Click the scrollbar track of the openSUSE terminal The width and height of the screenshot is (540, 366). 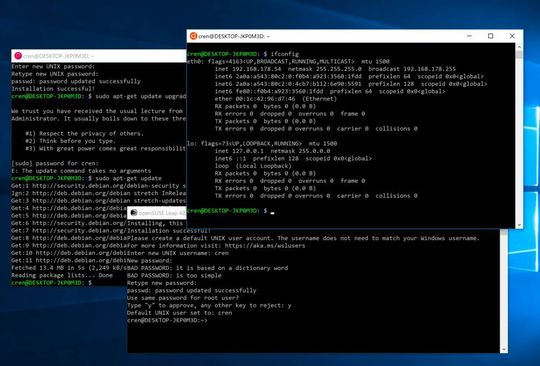504,287
